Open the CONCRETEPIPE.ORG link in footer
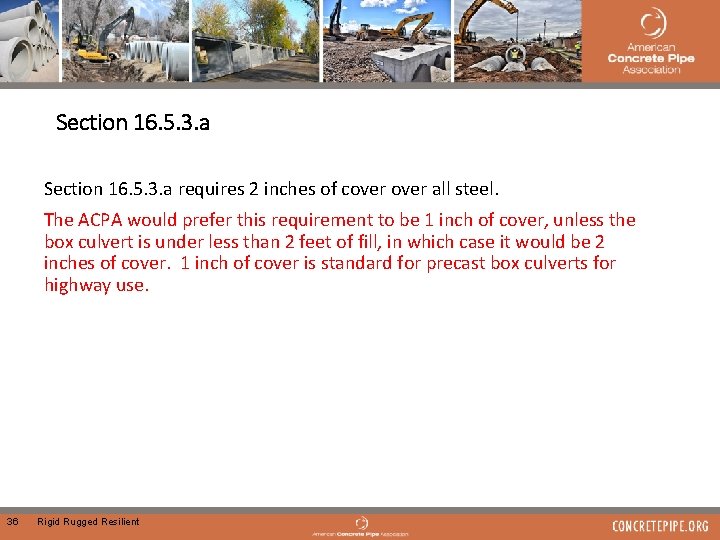The width and height of the screenshot is (720, 540). point(660,526)
